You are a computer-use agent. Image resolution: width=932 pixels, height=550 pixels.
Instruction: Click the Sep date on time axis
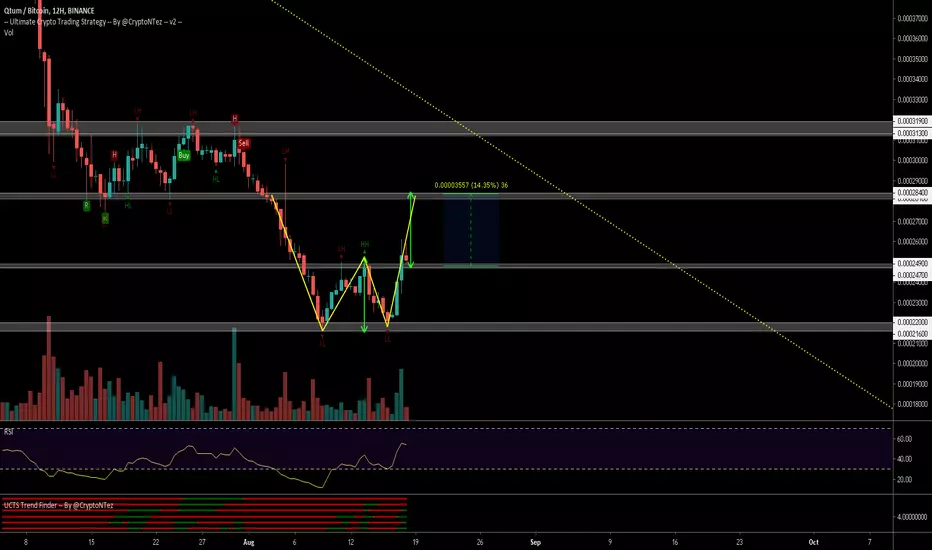[x=536, y=542]
